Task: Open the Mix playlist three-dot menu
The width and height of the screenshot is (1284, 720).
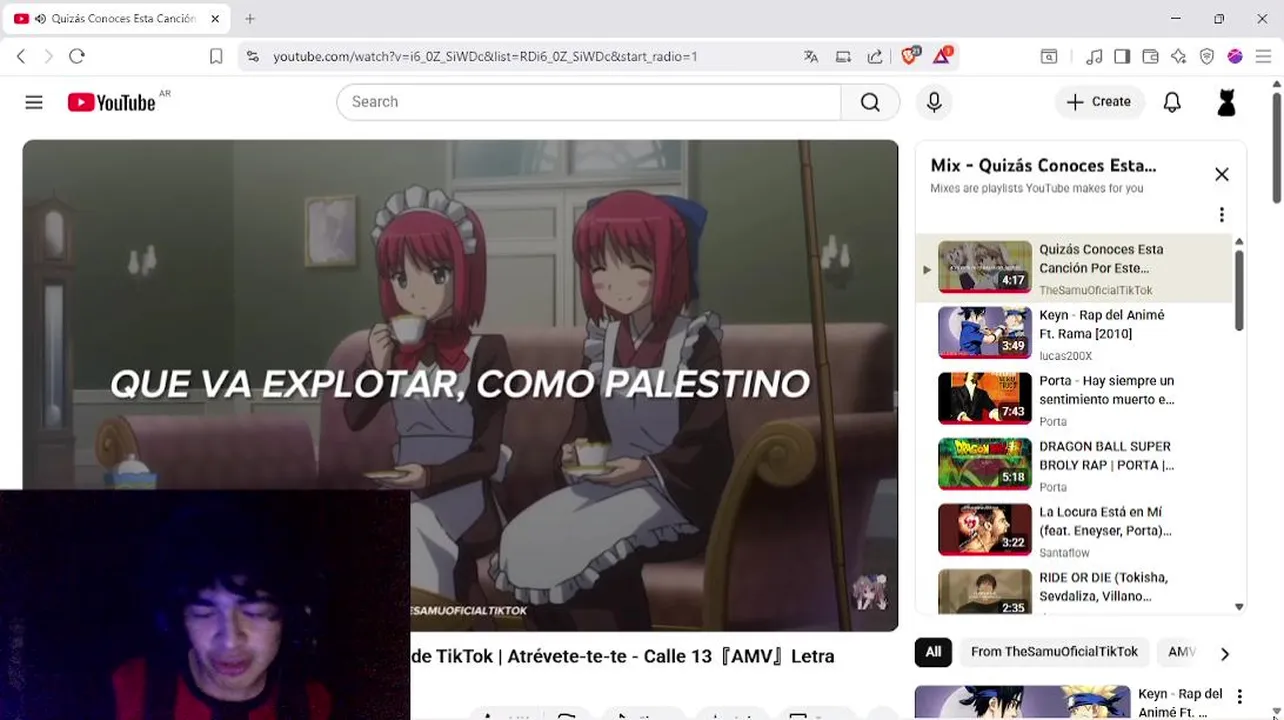Action: click(1221, 215)
